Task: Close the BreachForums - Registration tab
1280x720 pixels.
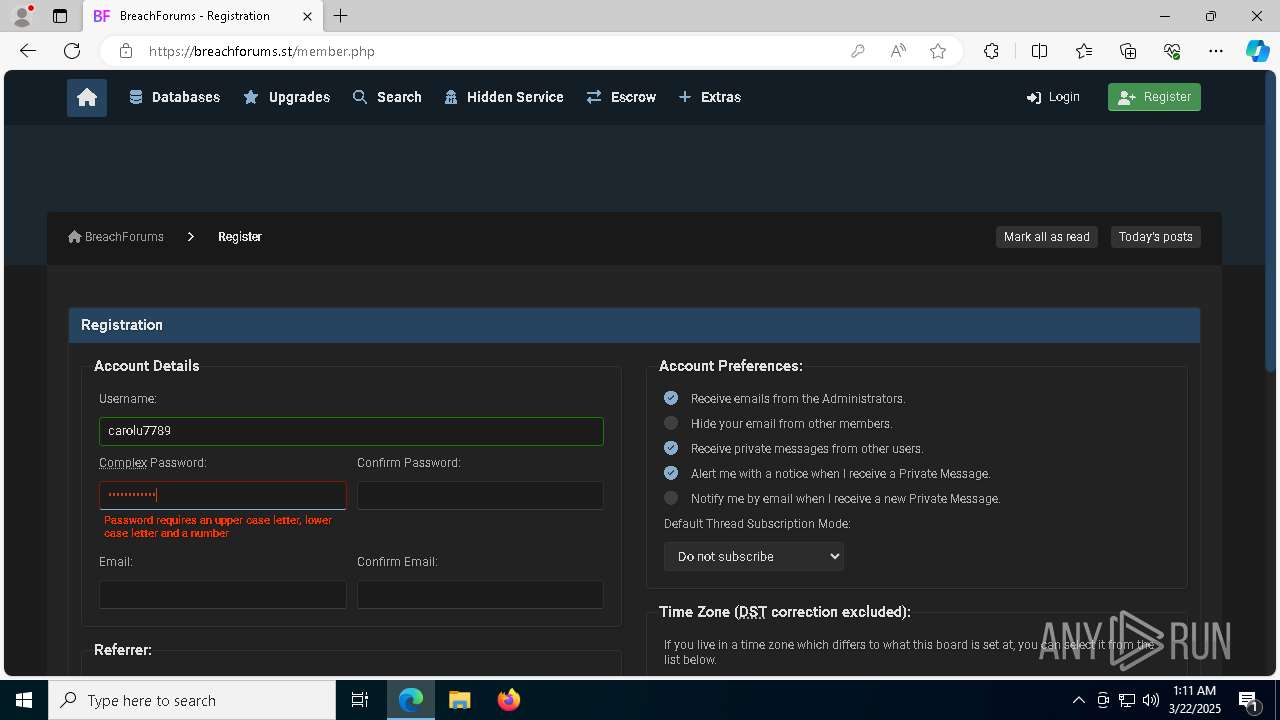Action: coord(307,16)
